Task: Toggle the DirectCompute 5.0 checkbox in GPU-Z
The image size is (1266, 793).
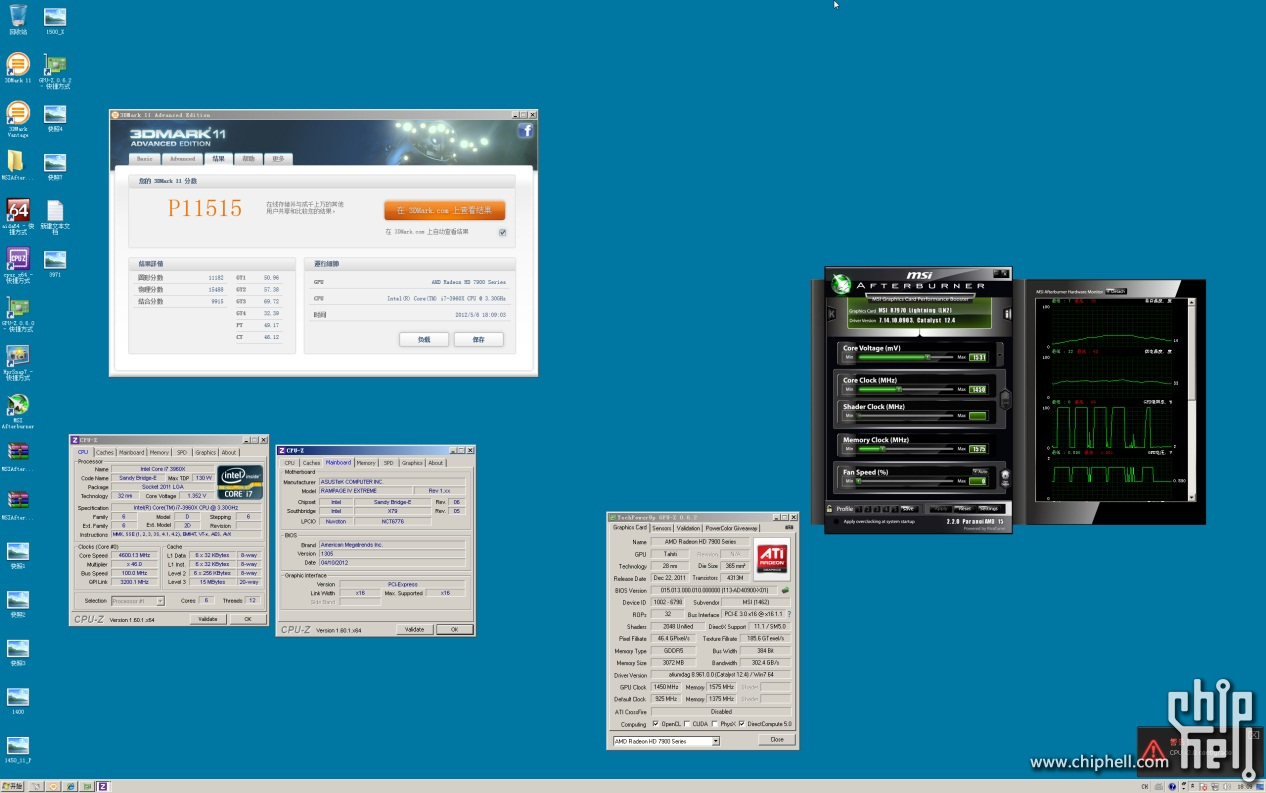Action: 741,724
